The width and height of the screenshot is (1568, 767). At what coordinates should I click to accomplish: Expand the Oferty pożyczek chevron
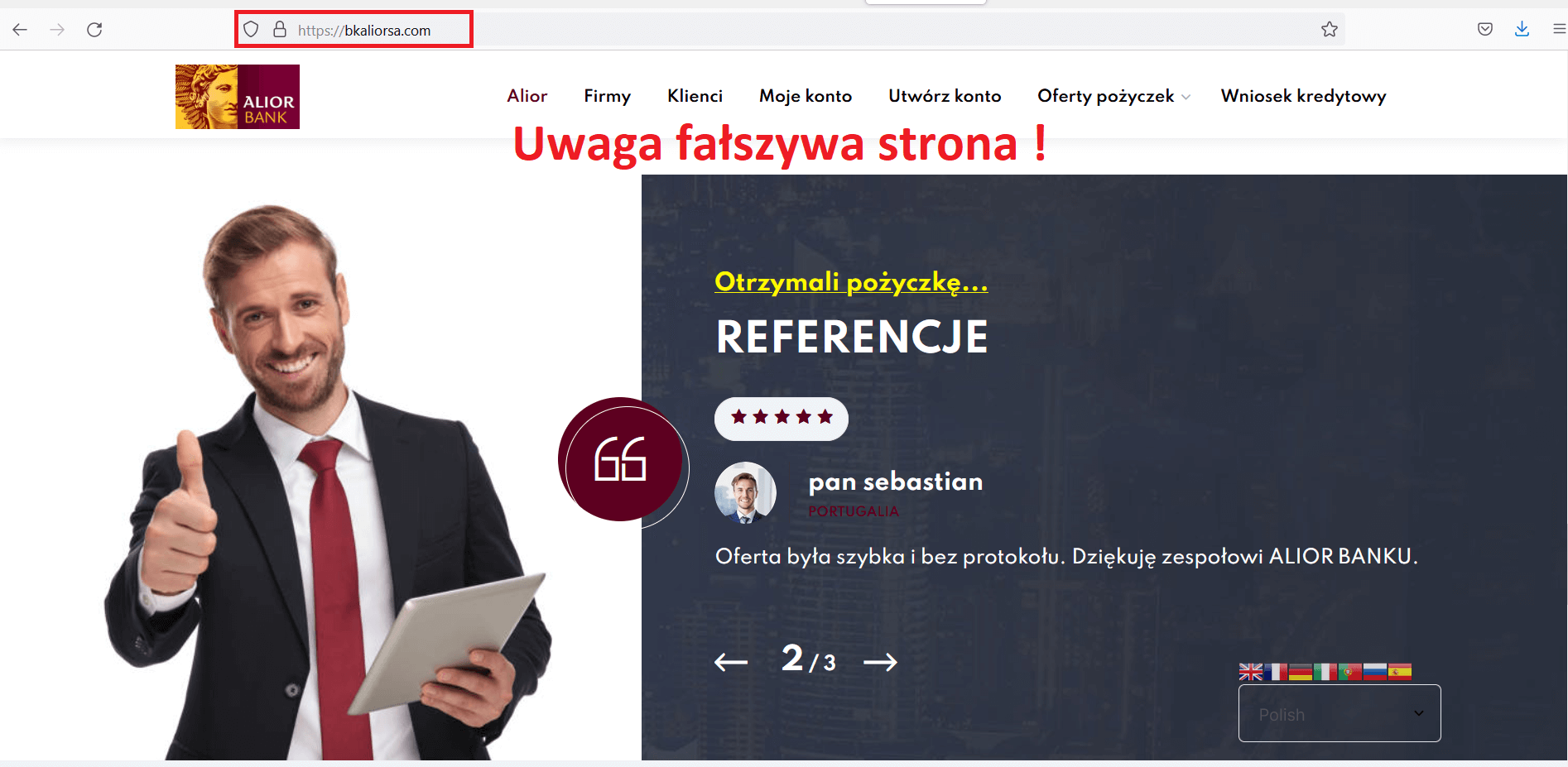click(1186, 98)
